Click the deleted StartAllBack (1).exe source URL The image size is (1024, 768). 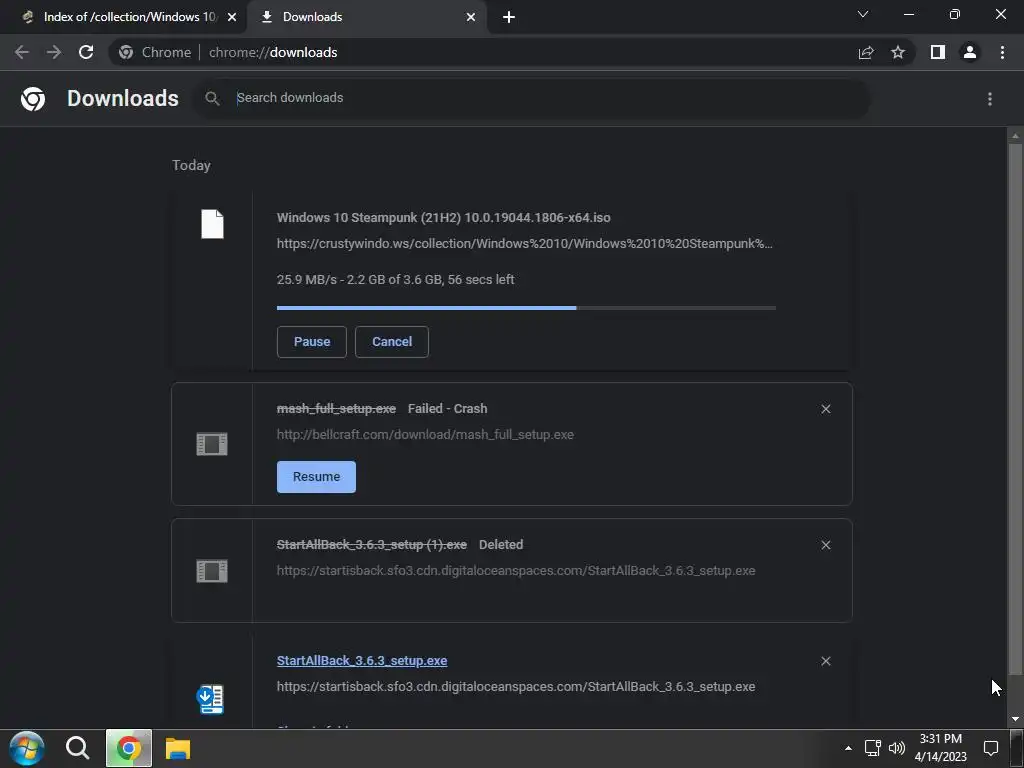point(516,570)
